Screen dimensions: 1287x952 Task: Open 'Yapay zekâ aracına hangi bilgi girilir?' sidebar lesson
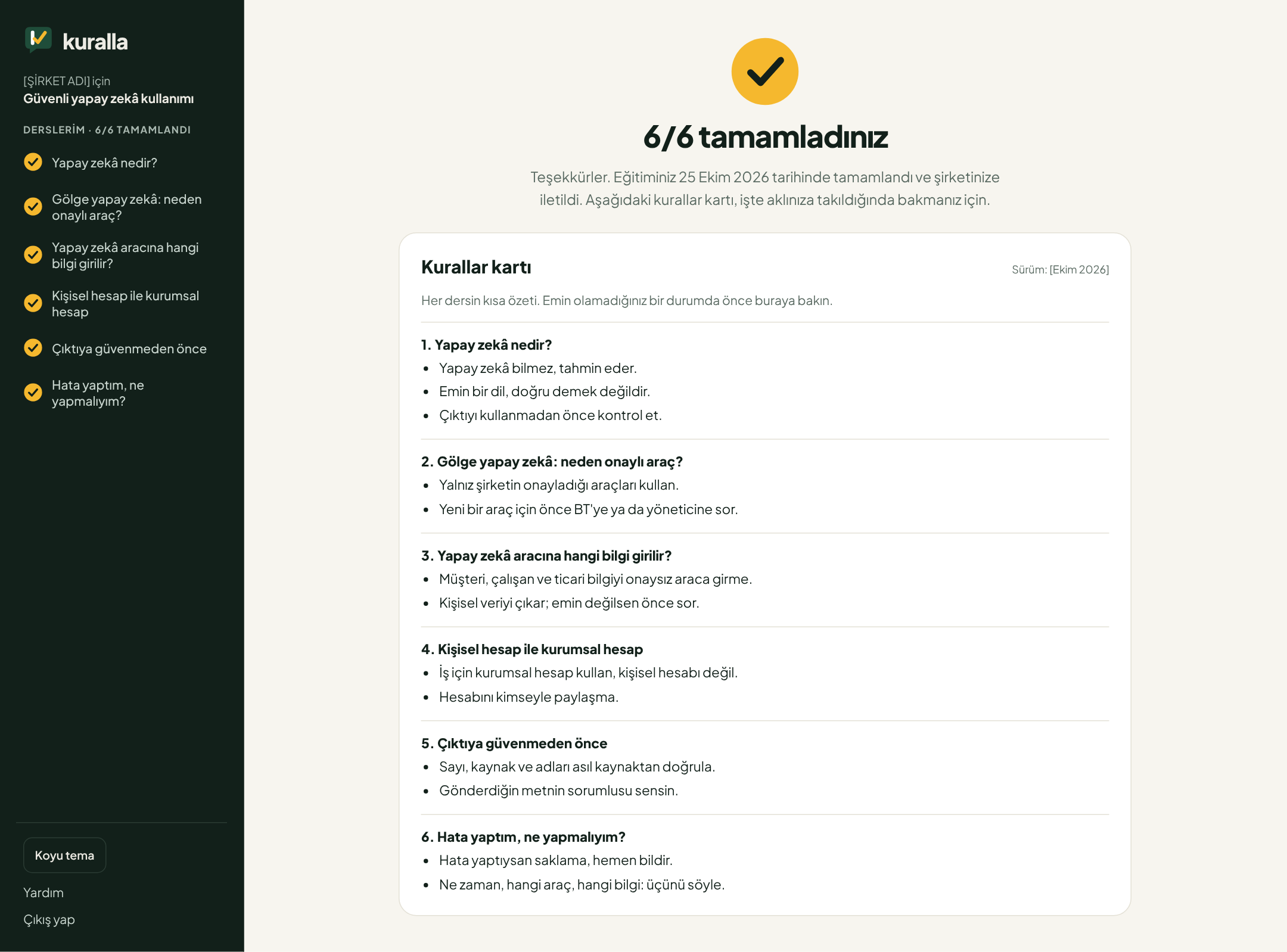(x=125, y=256)
